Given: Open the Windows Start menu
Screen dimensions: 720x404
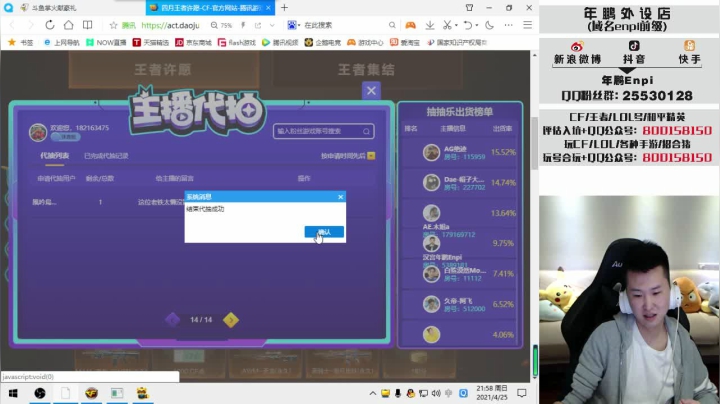Looking at the screenshot, I should point(13,393).
